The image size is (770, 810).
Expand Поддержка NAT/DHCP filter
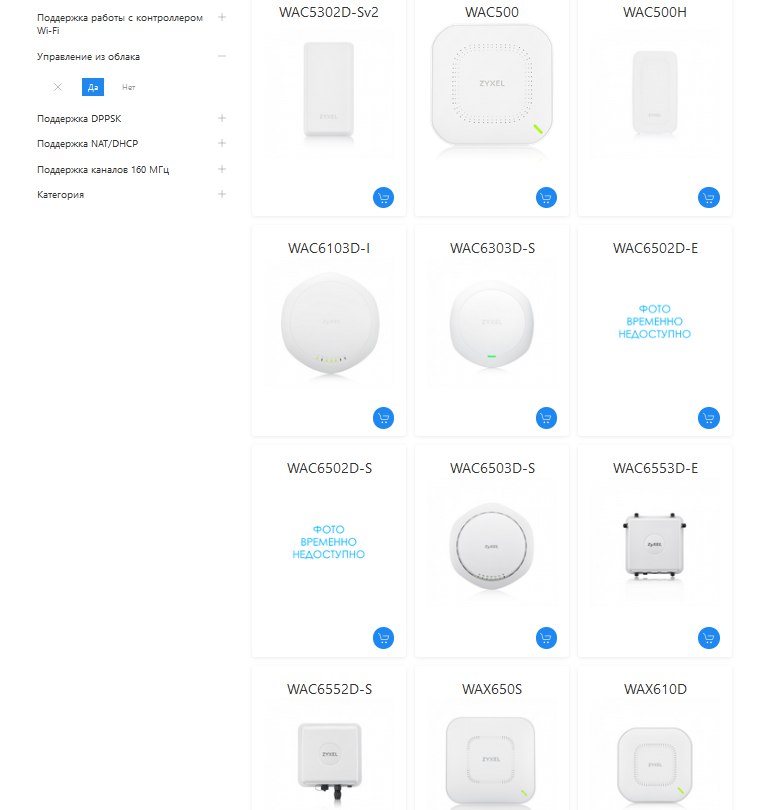[x=222, y=143]
